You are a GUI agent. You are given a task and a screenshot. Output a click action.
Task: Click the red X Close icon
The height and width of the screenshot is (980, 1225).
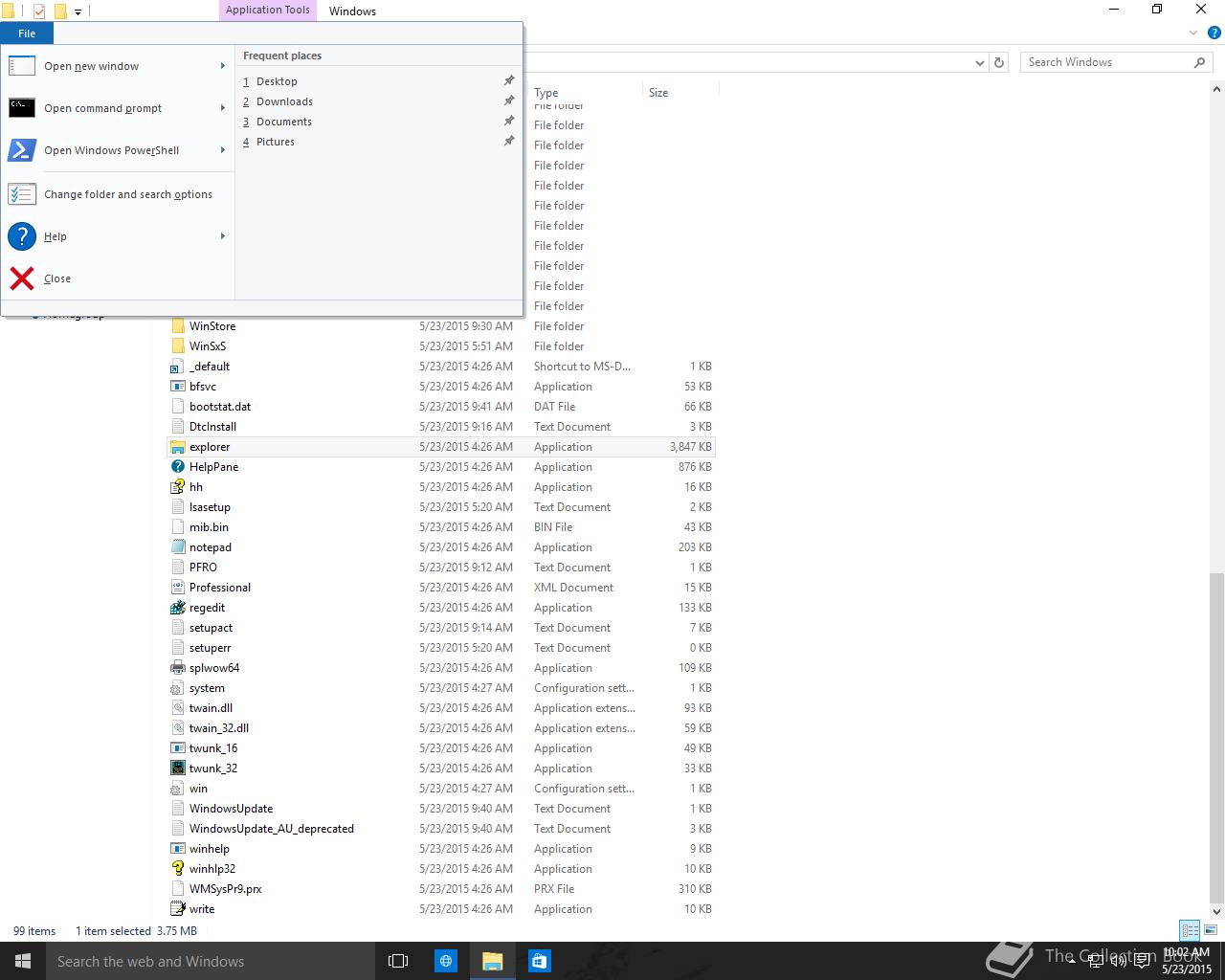(22, 278)
